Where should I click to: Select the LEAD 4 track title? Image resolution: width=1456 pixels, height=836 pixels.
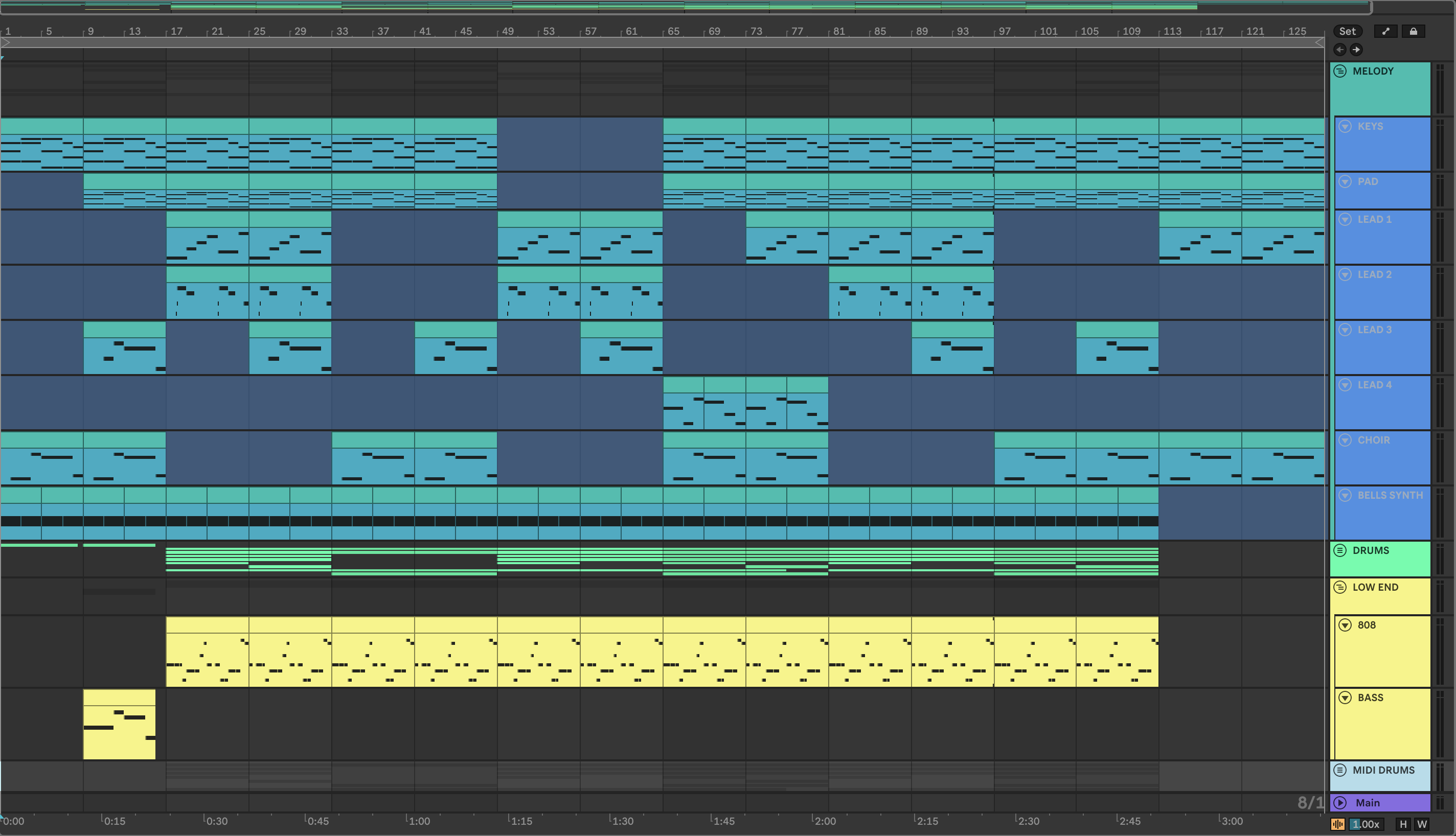click(x=1374, y=385)
